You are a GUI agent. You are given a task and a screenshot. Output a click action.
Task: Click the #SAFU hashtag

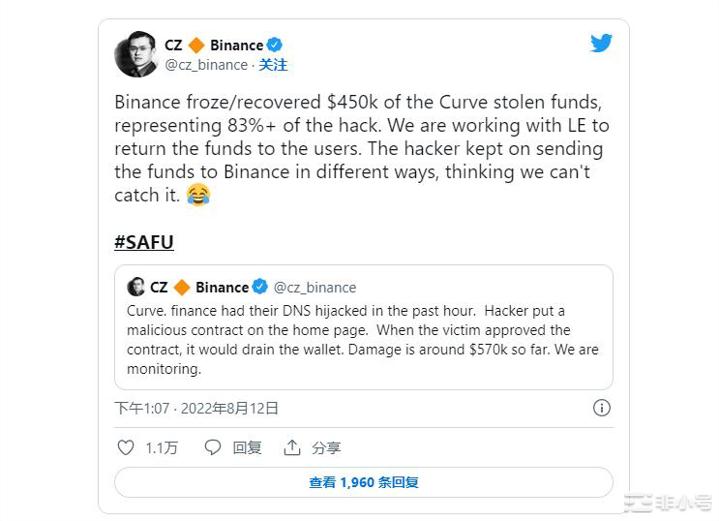[x=144, y=242]
